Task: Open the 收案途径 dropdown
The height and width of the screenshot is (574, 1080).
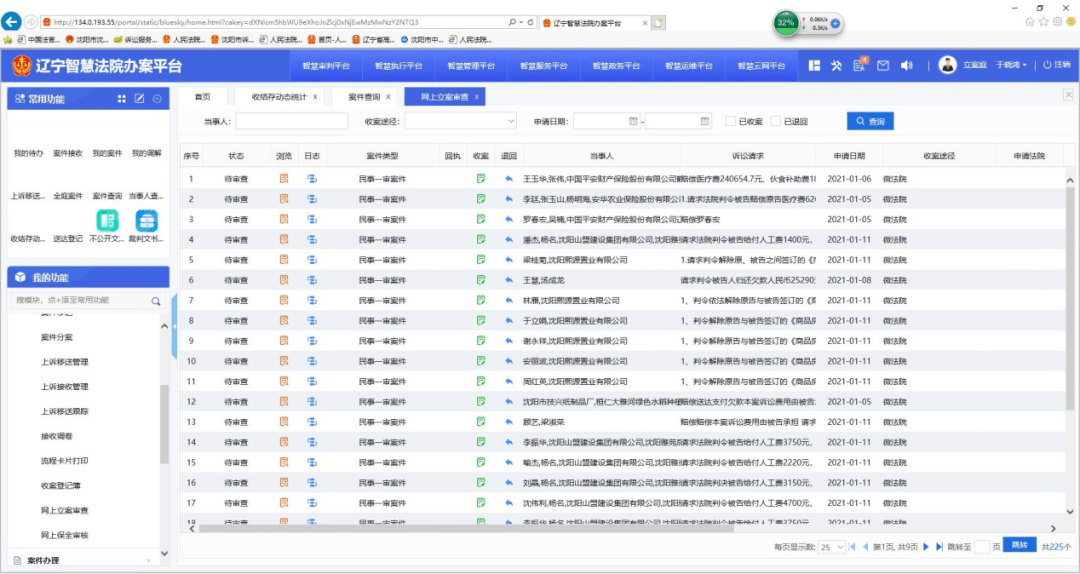Action: (460, 121)
